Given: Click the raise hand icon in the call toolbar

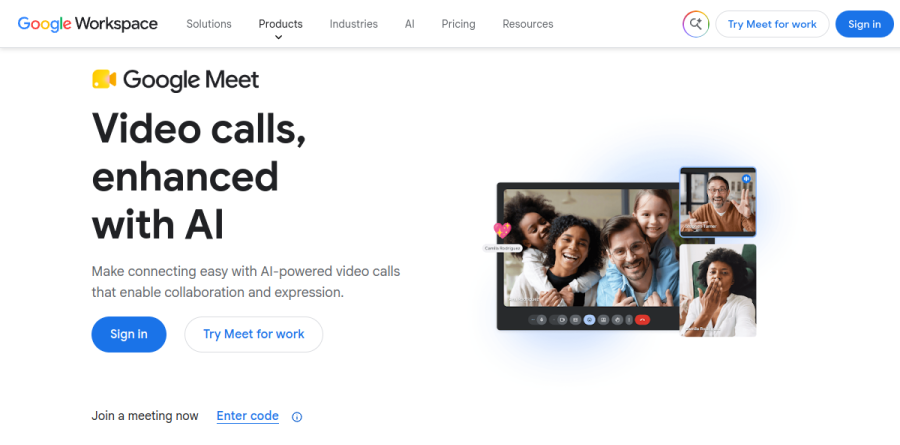Looking at the screenshot, I should [x=618, y=320].
